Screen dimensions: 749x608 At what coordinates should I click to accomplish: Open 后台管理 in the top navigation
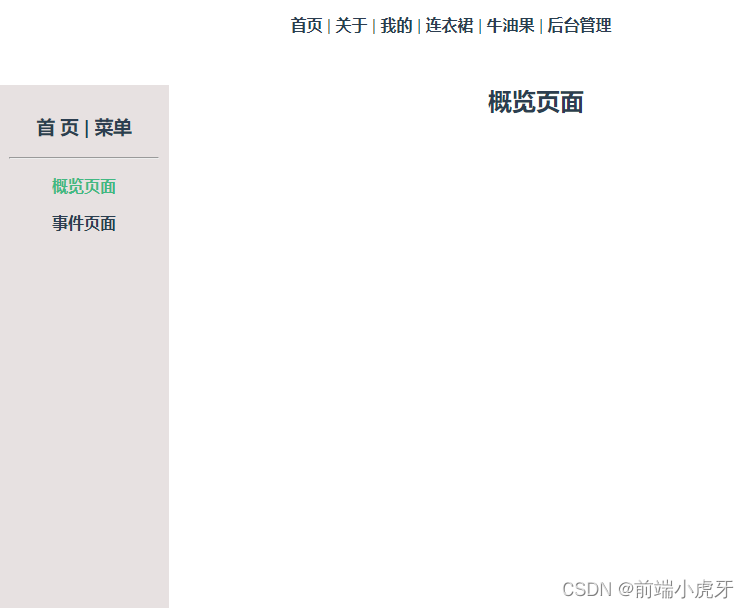coord(579,25)
